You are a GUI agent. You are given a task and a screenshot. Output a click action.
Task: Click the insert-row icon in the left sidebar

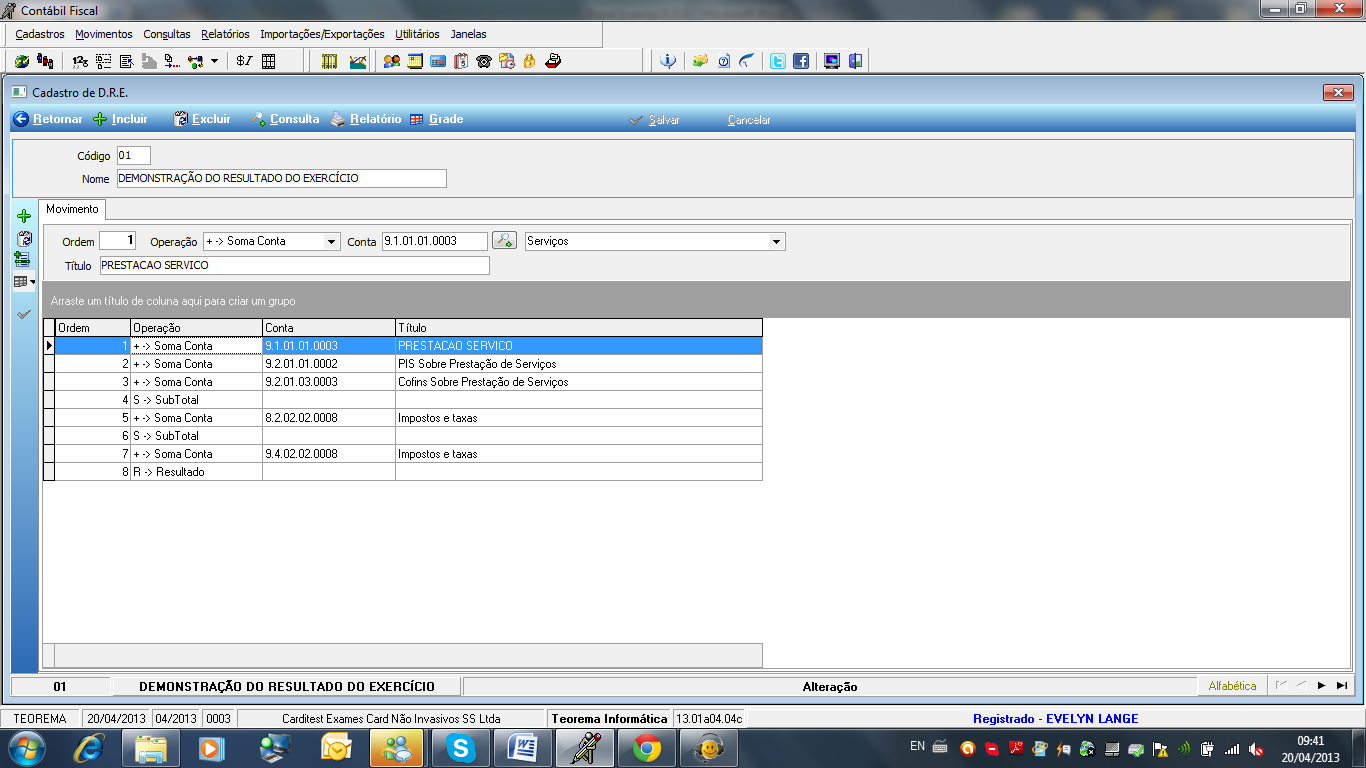pos(22,260)
